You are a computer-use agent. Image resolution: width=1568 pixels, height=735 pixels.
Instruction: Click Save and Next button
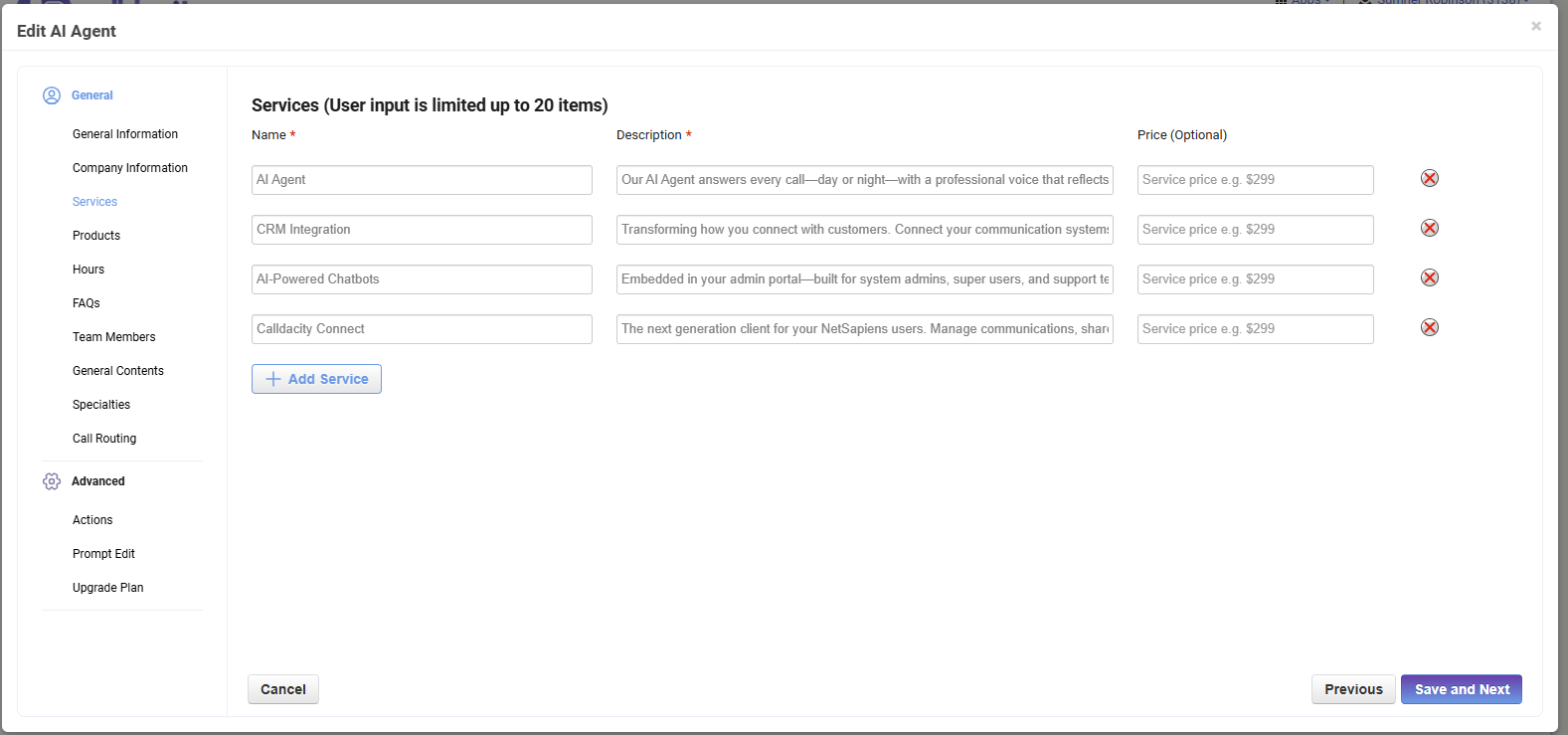click(x=1461, y=689)
